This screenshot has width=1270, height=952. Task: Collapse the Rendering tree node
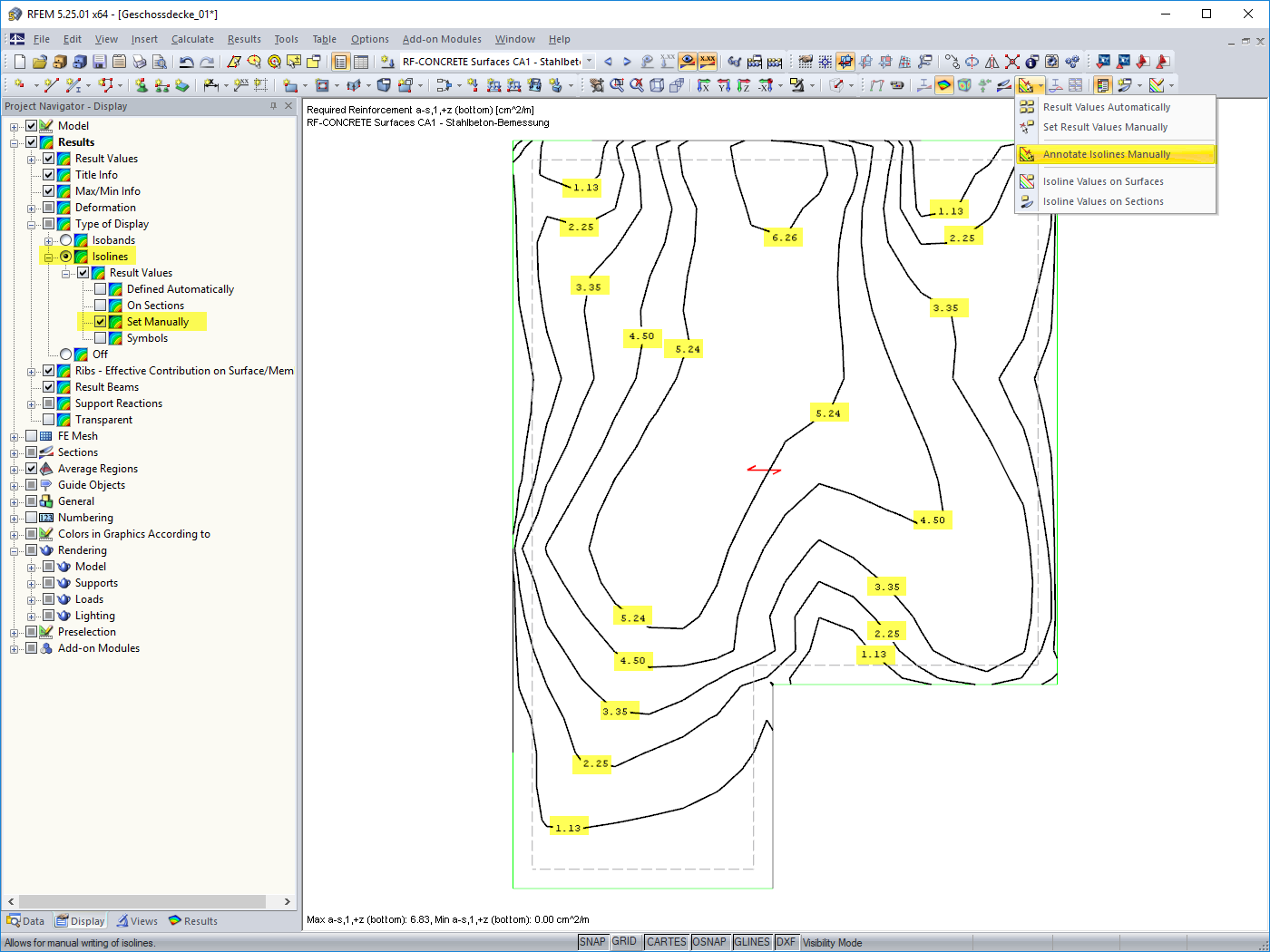click(15, 550)
